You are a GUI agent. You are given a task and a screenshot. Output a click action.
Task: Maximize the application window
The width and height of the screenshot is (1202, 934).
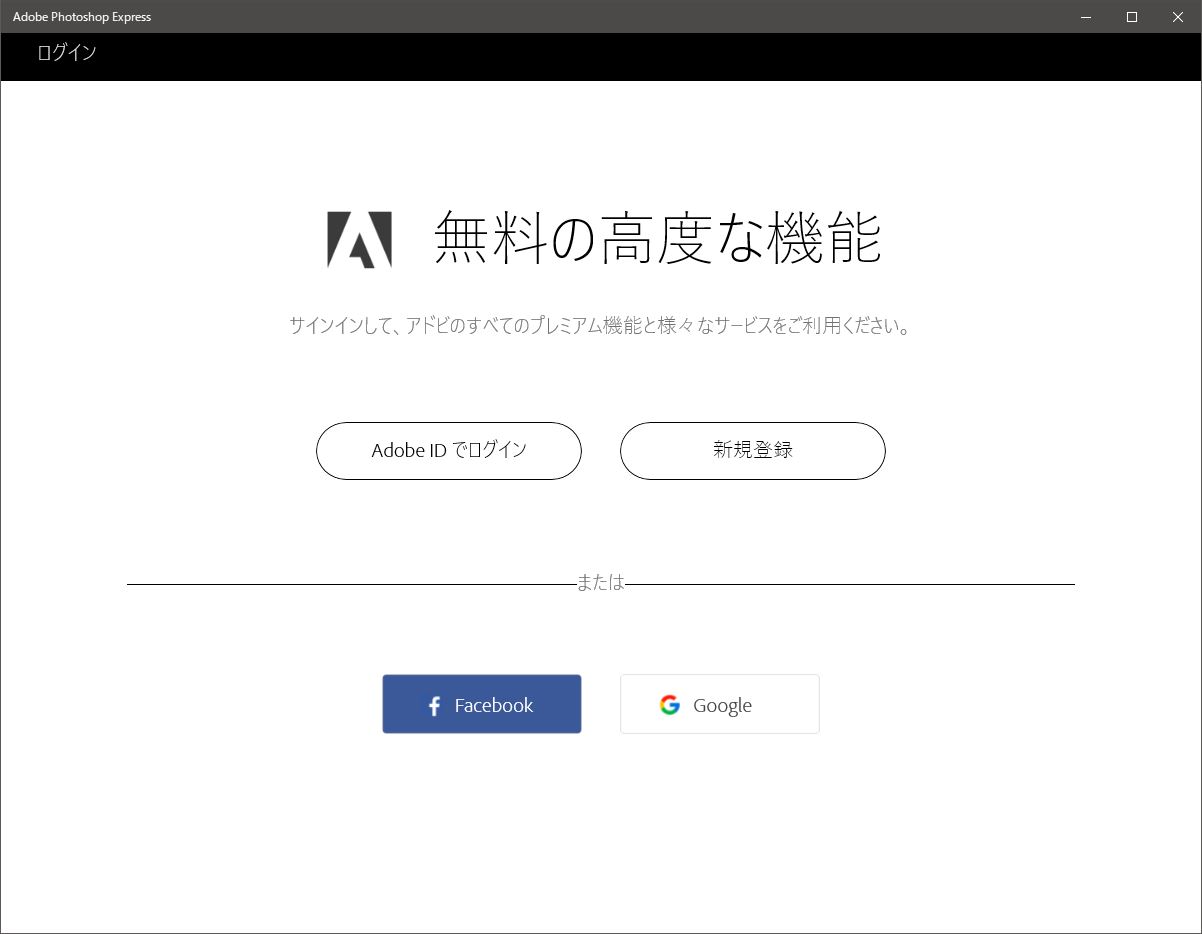tap(1131, 17)
